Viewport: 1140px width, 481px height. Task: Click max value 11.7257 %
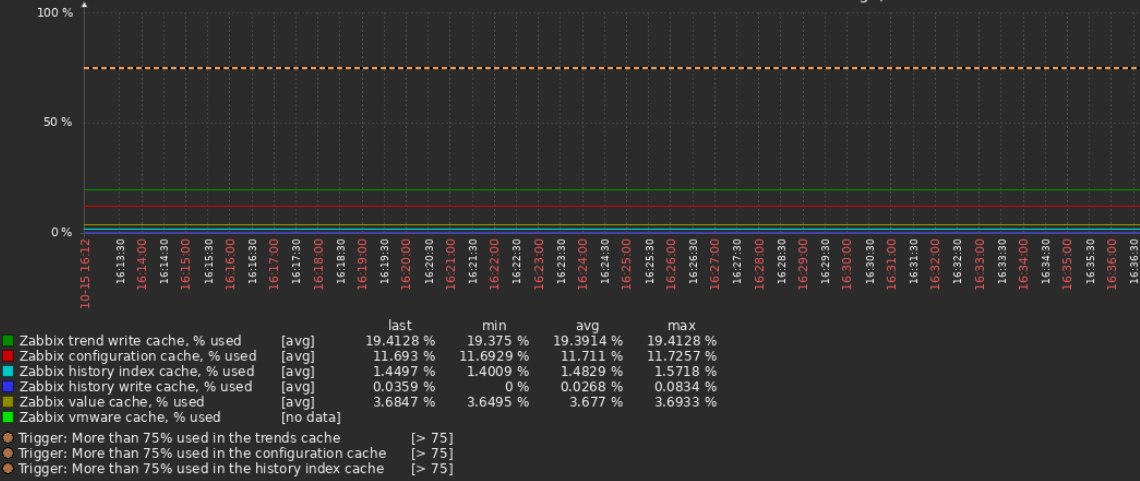click(681, 356)
